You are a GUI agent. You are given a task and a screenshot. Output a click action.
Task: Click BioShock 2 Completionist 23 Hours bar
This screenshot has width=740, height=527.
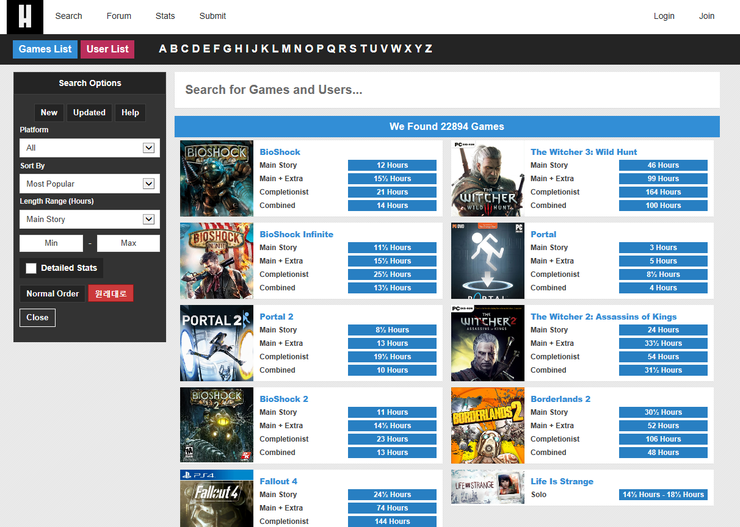392,439
